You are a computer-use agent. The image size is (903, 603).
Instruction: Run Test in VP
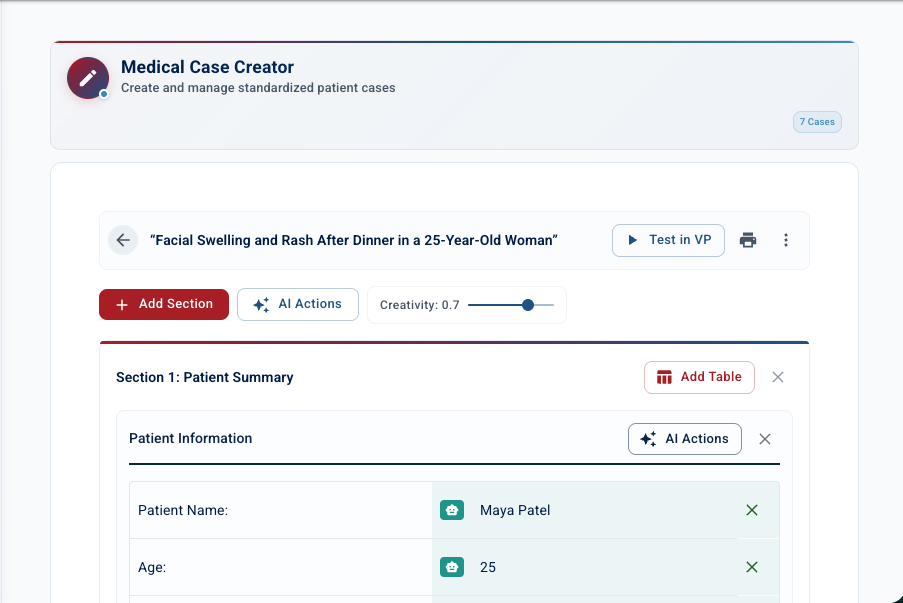point(667,240)
